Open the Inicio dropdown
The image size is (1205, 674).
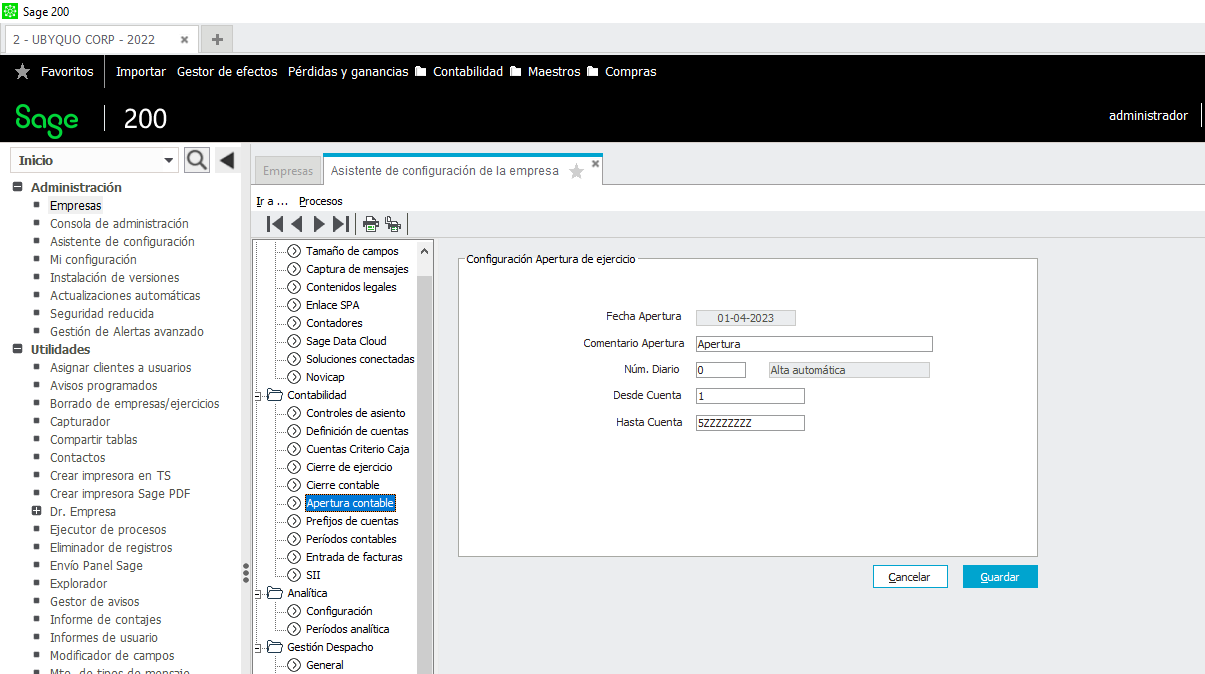coord(168,161)
